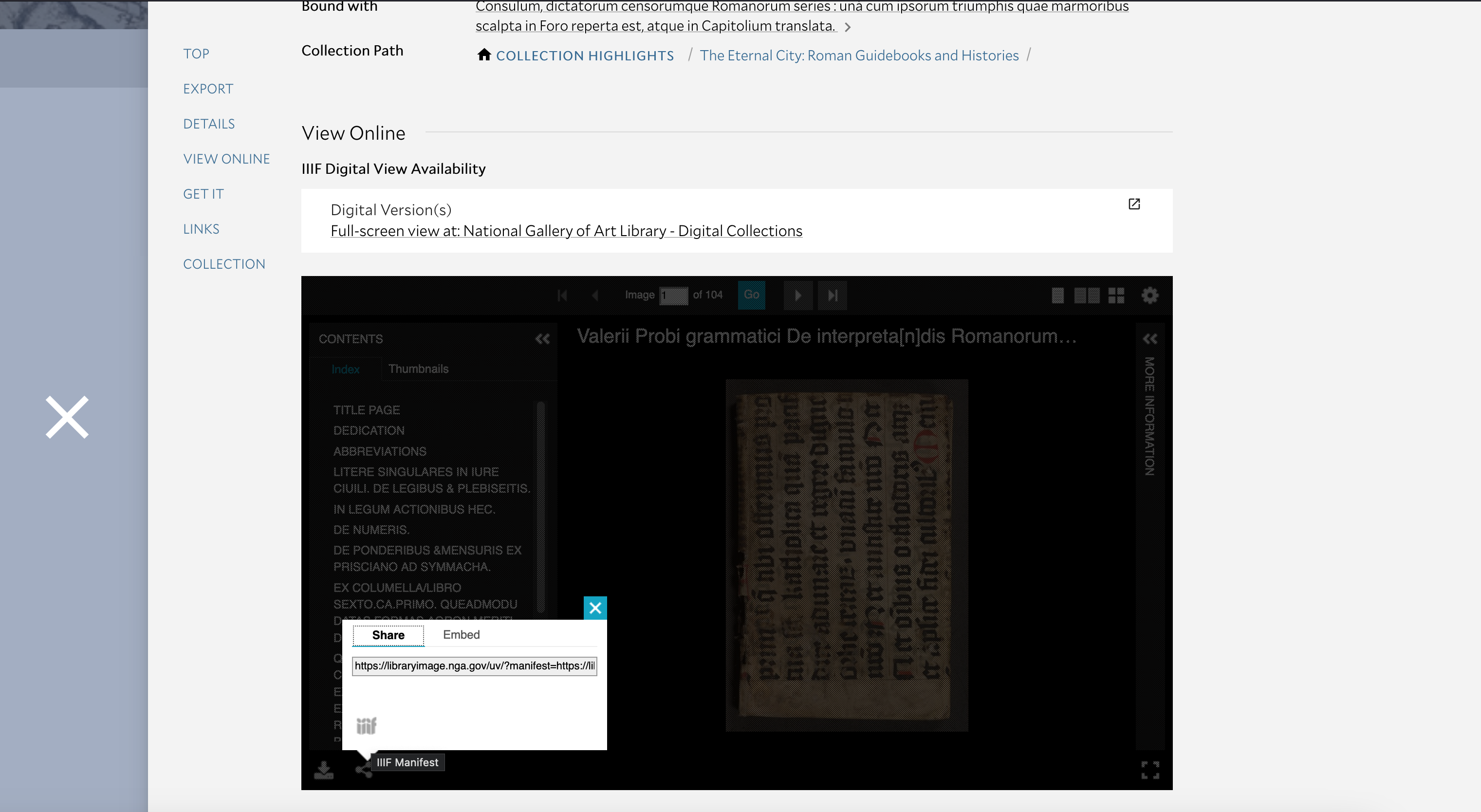The image size is (1481, 812).
Task: Go to the previous image in the viewer
Action: (595, 295)
